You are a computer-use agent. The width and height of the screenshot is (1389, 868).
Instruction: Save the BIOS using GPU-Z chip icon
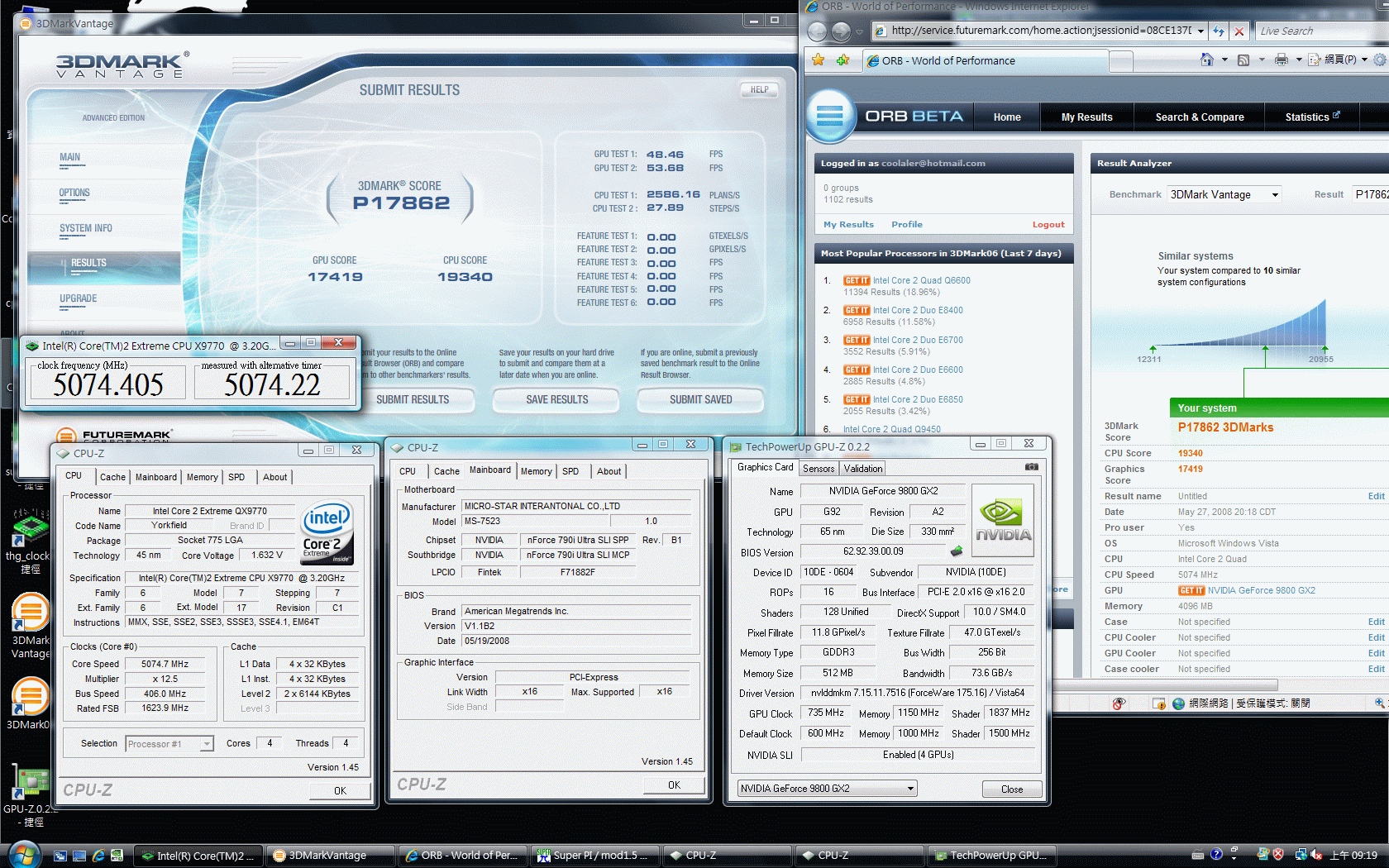tap(957, 551)
